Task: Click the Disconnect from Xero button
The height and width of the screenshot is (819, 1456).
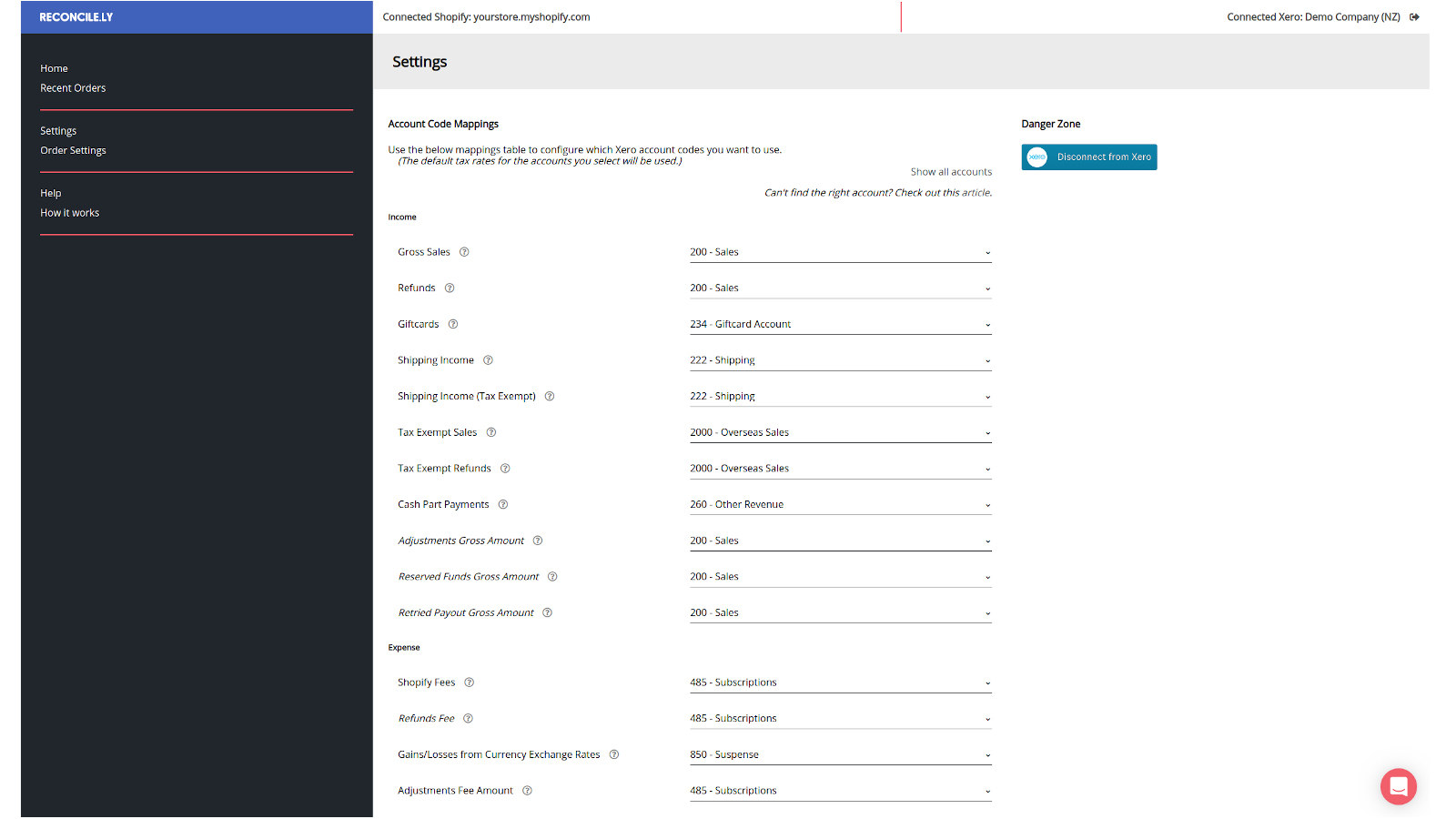Action: click(1089, 157)
